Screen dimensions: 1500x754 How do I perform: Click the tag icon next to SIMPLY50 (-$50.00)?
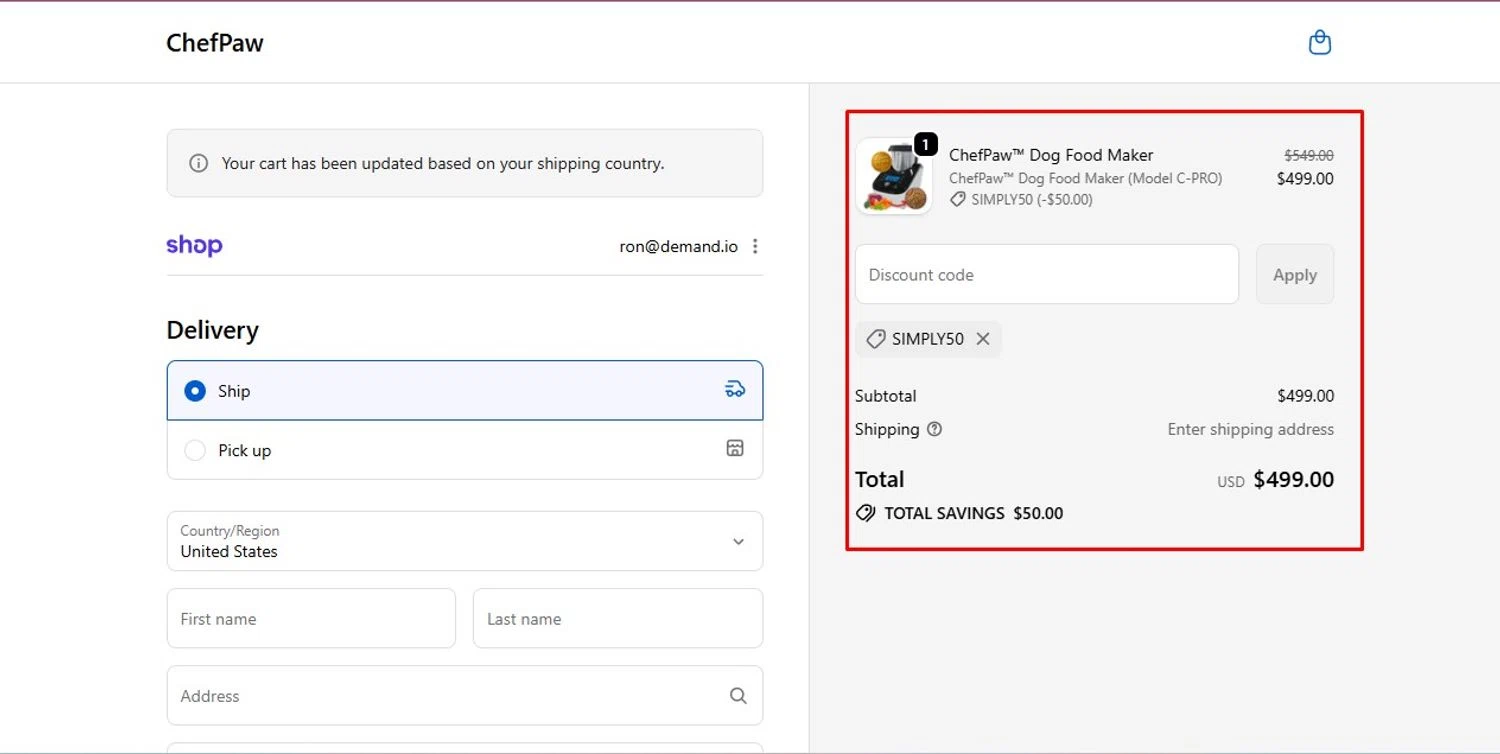pos(957,199)
